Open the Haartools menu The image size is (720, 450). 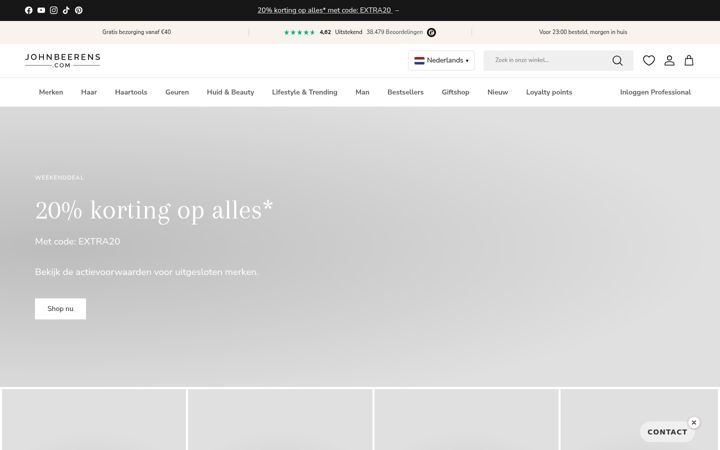point(131,92)
